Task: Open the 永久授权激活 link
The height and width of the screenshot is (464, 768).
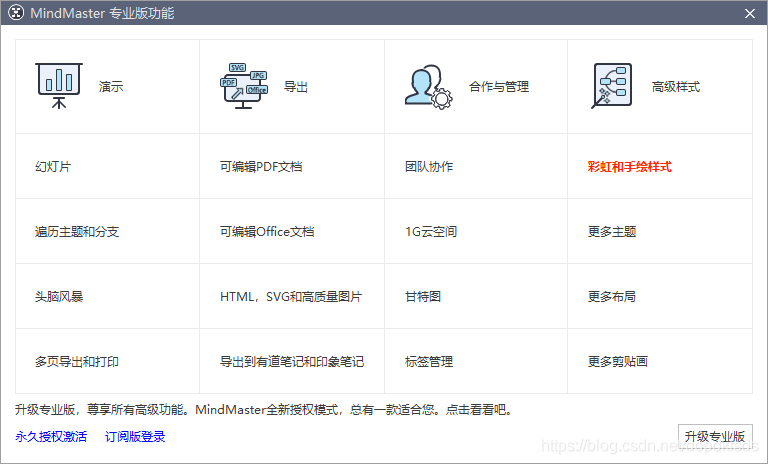Action: (51, 437)
